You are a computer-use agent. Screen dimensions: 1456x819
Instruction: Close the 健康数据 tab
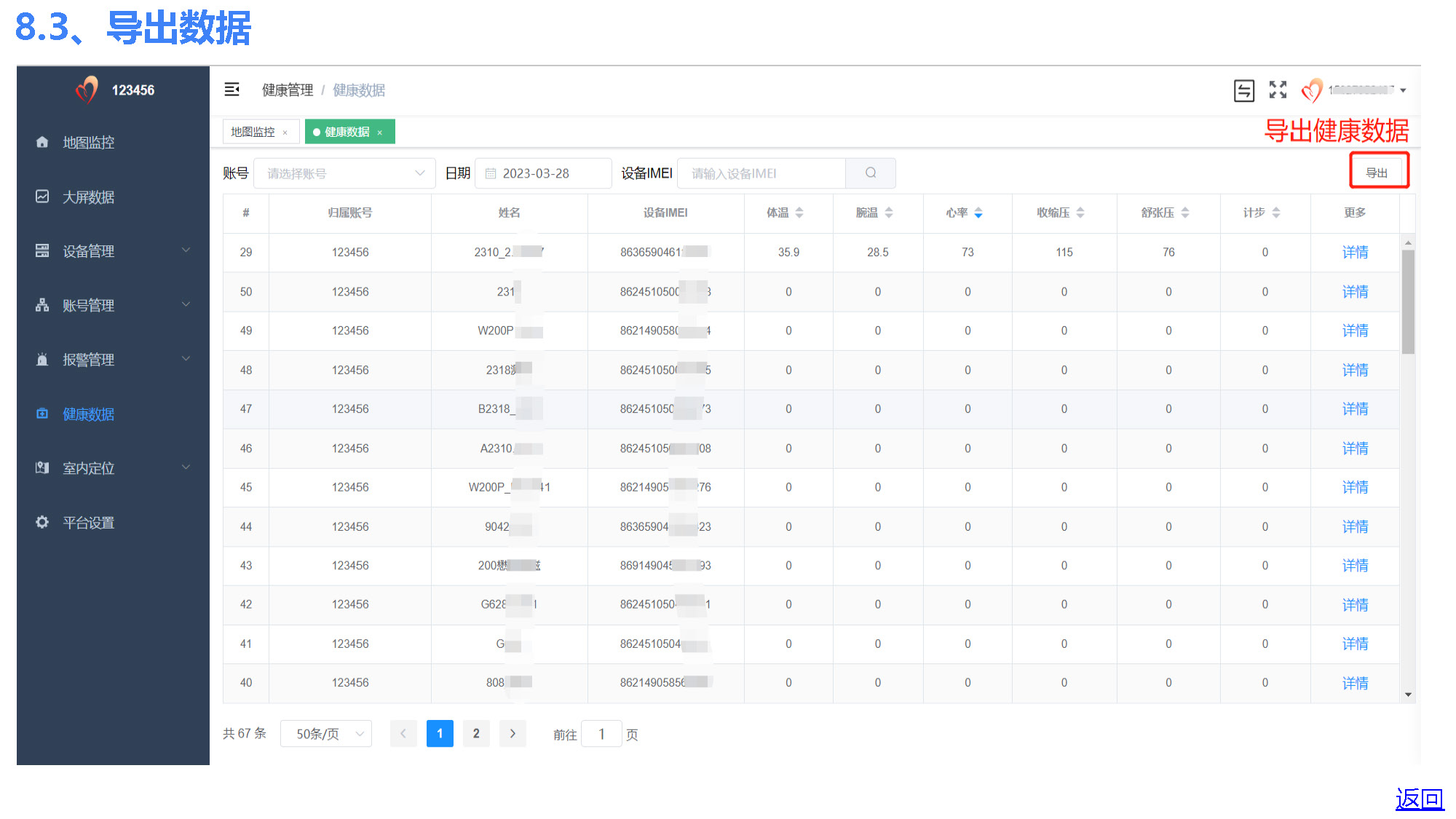click(x=380, y=132)
